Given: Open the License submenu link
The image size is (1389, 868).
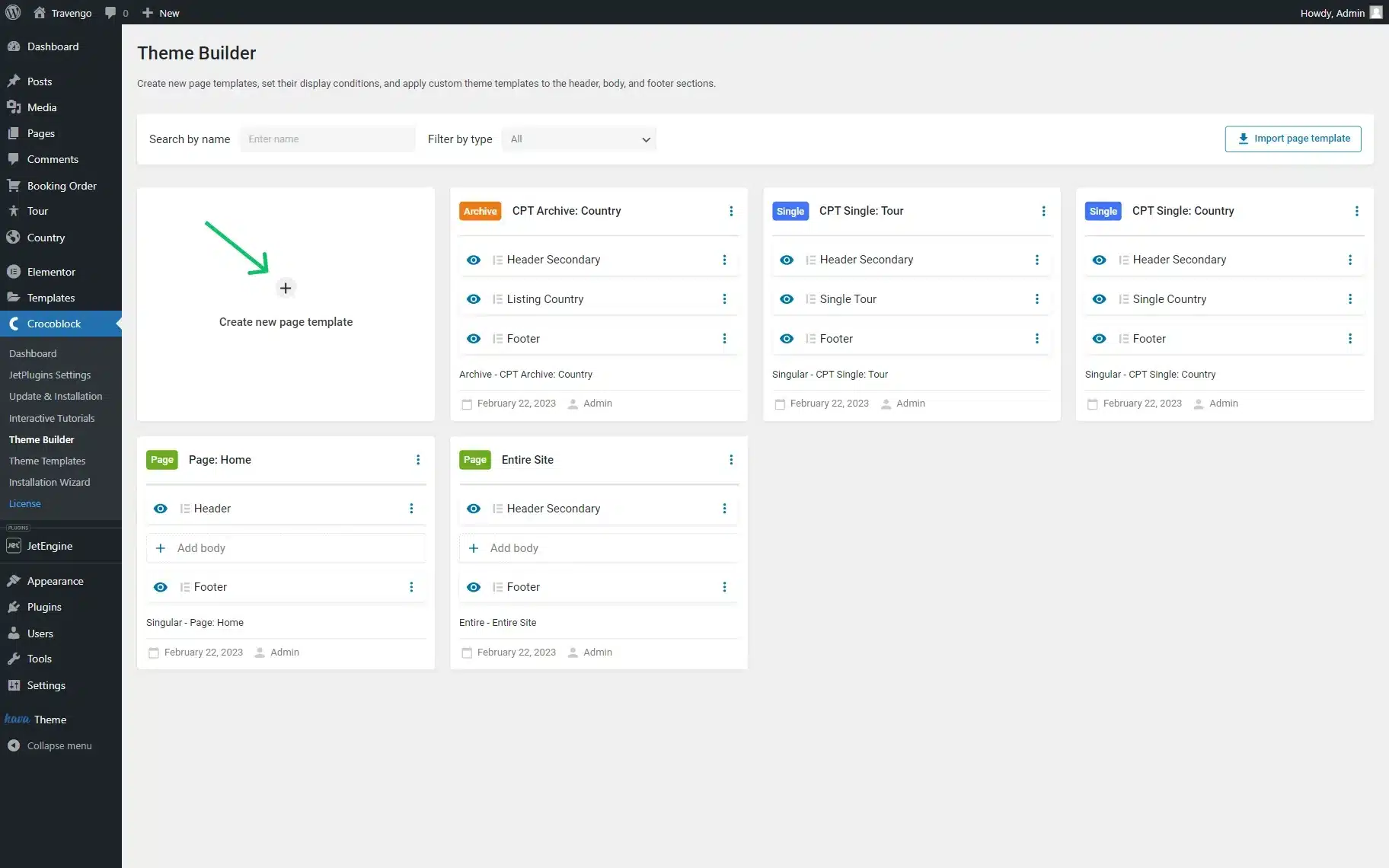Looking at the screenshot, I should pos(25,503).
